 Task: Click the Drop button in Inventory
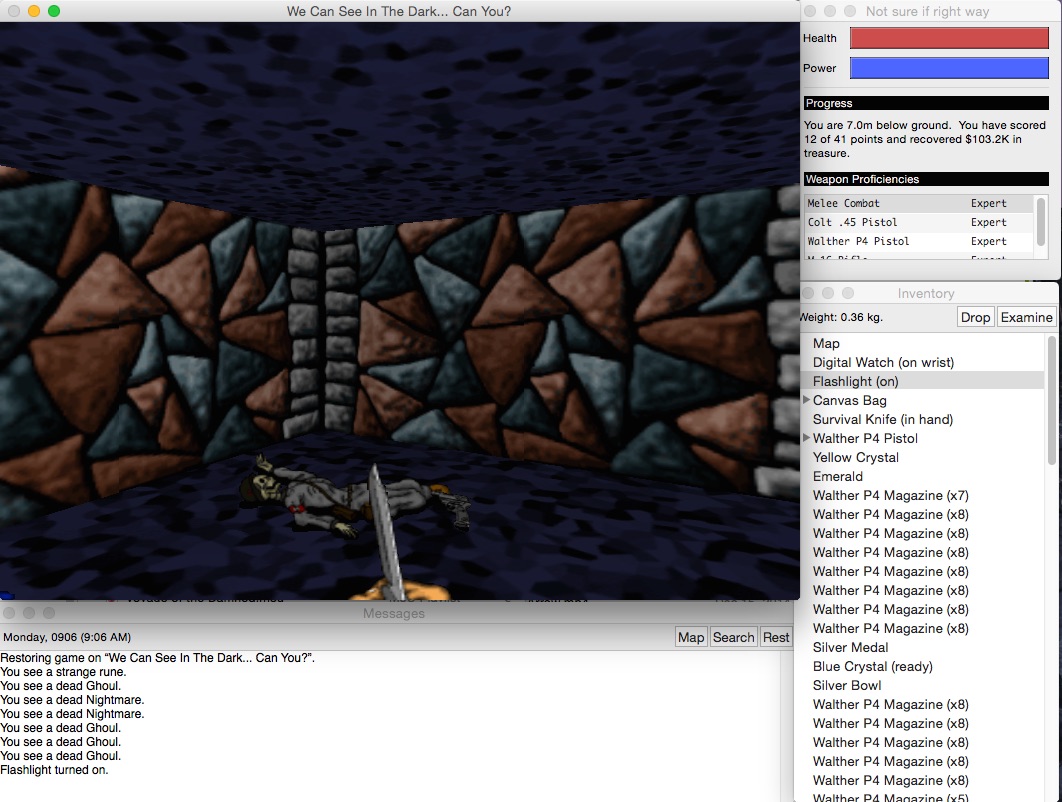click(975, 317)
